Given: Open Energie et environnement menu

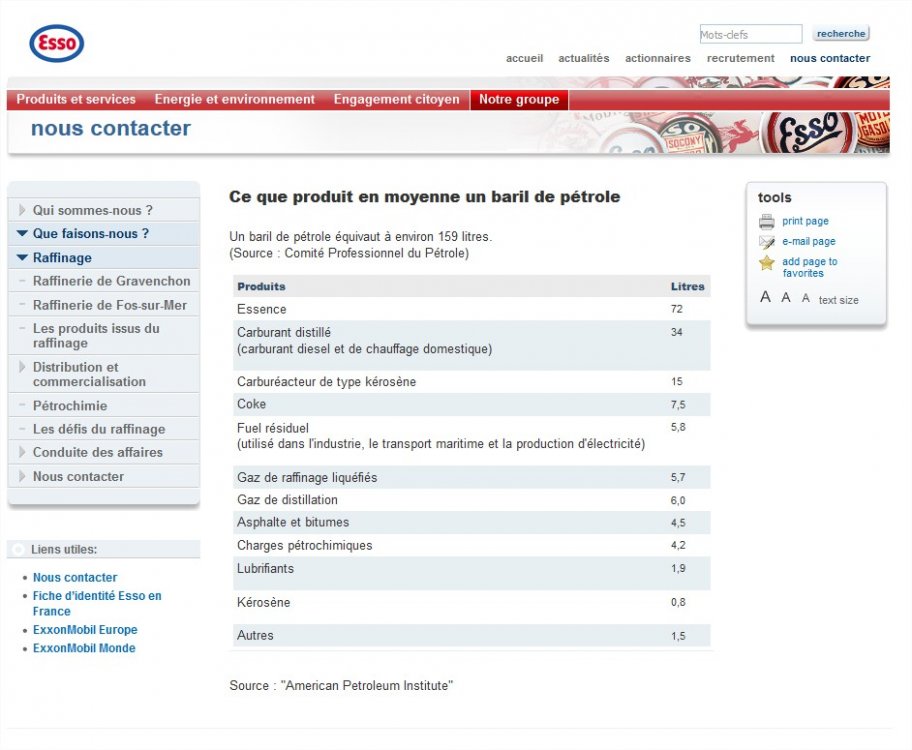Looking at the screenshot, I should (234, 99).
